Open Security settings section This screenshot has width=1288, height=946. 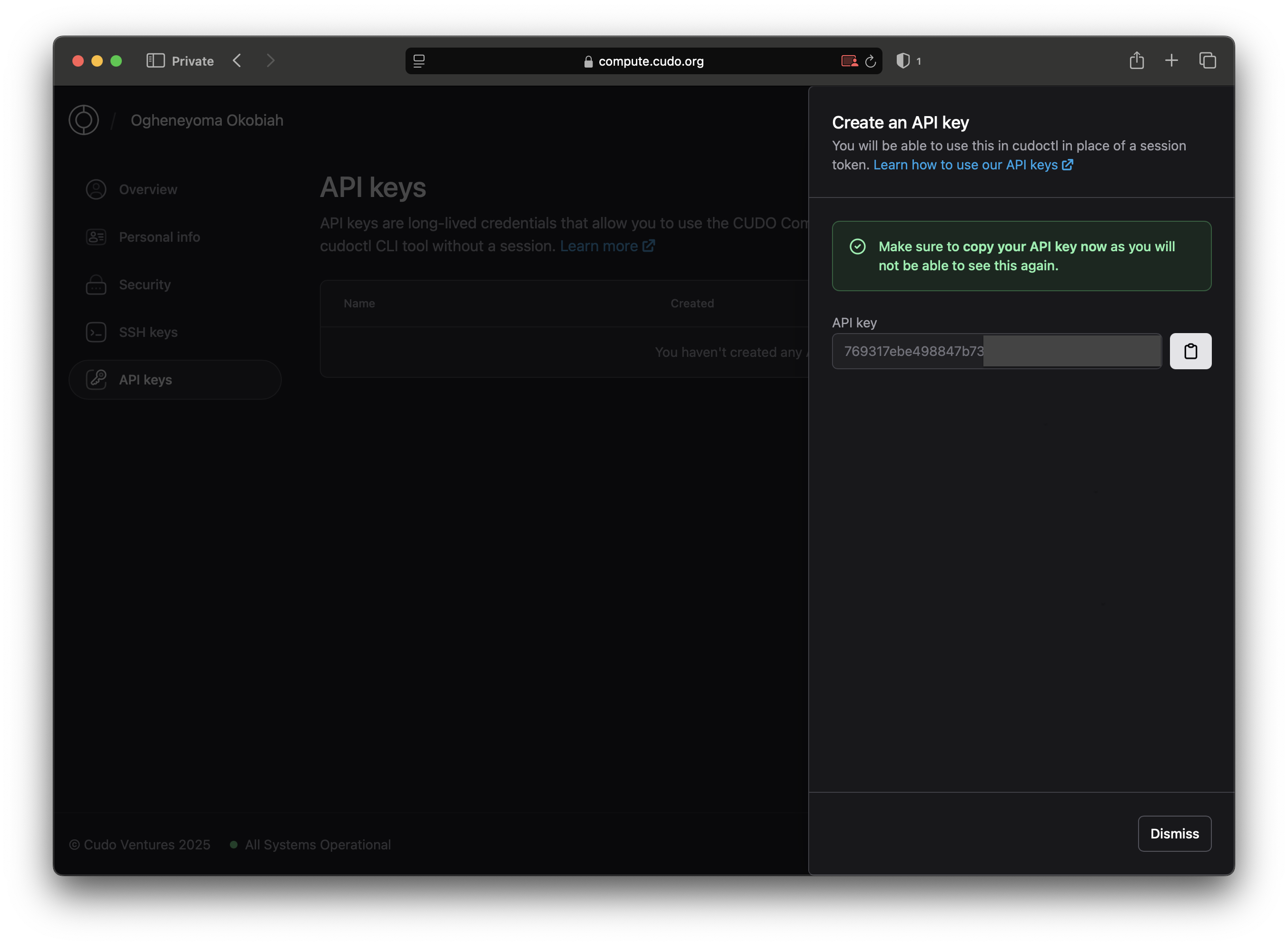click(x=175, y=285)
